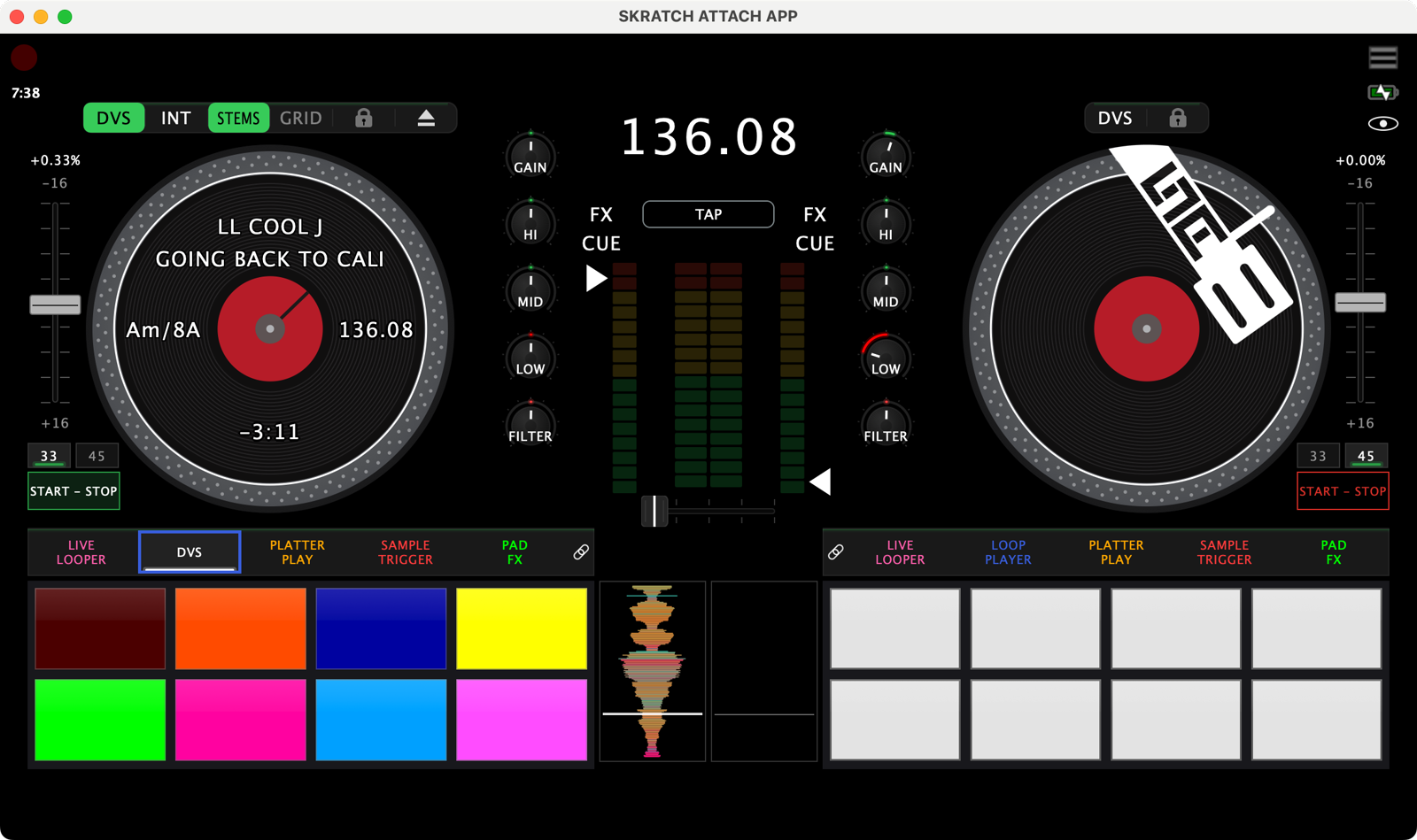The width and height of the screenshot is (1417, 840).
Task: Toggle right deck DVS mode
Action: point(1115,118)
